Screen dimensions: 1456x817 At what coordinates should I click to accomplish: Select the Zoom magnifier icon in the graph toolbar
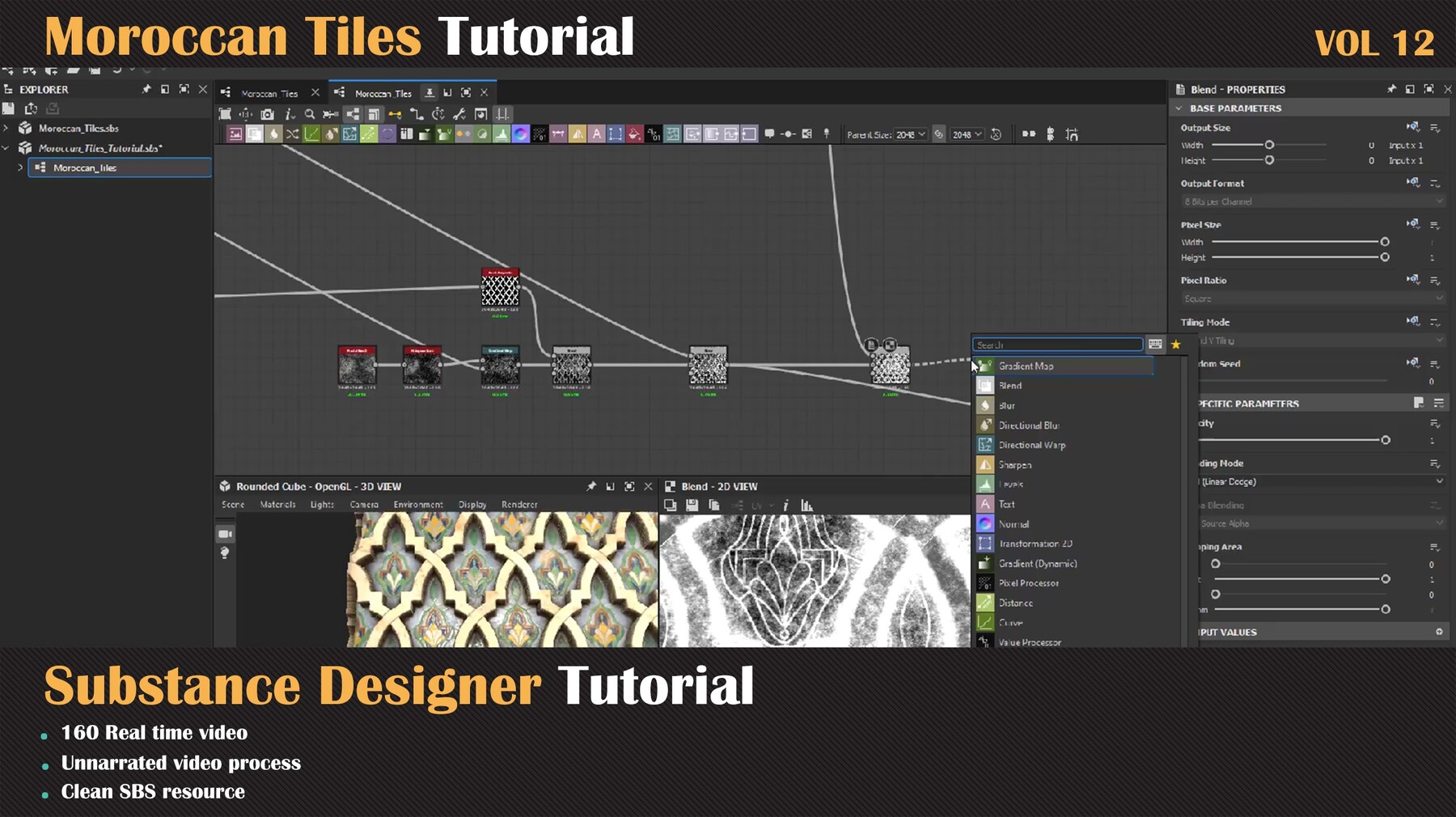[x=310, y=115]
